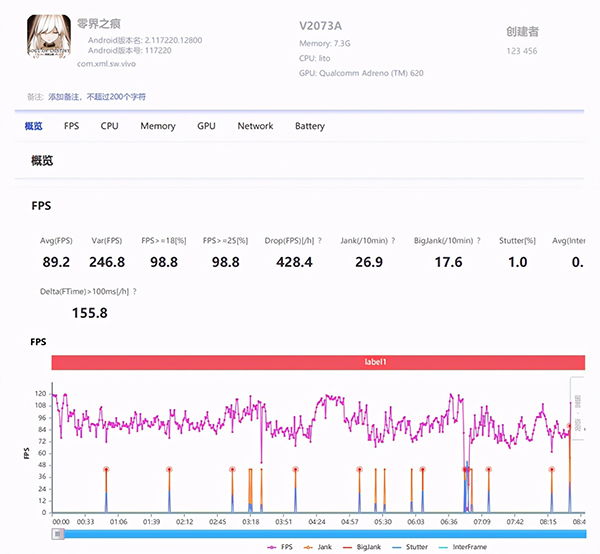The image size is (600, 554).
Task: Open the CPU tab
Action: (x=109, y=126)
